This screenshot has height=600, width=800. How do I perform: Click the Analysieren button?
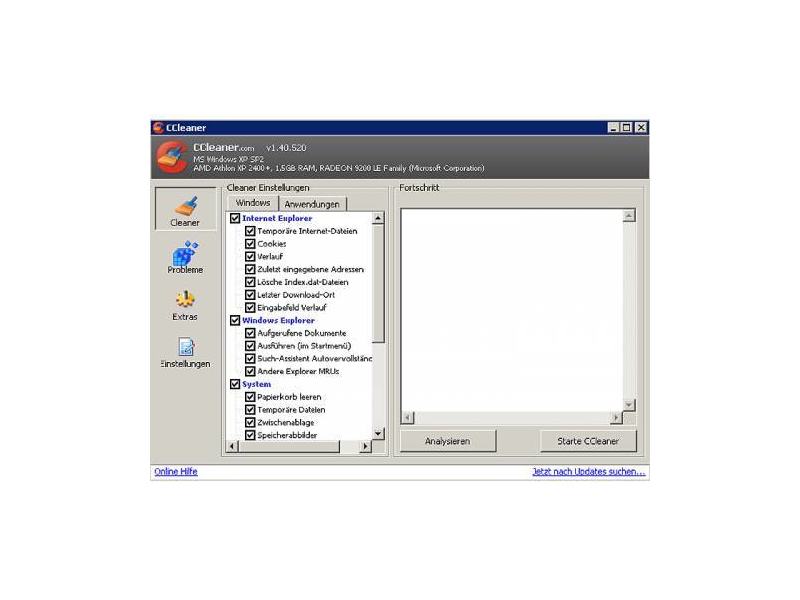[x=447, y=441]
